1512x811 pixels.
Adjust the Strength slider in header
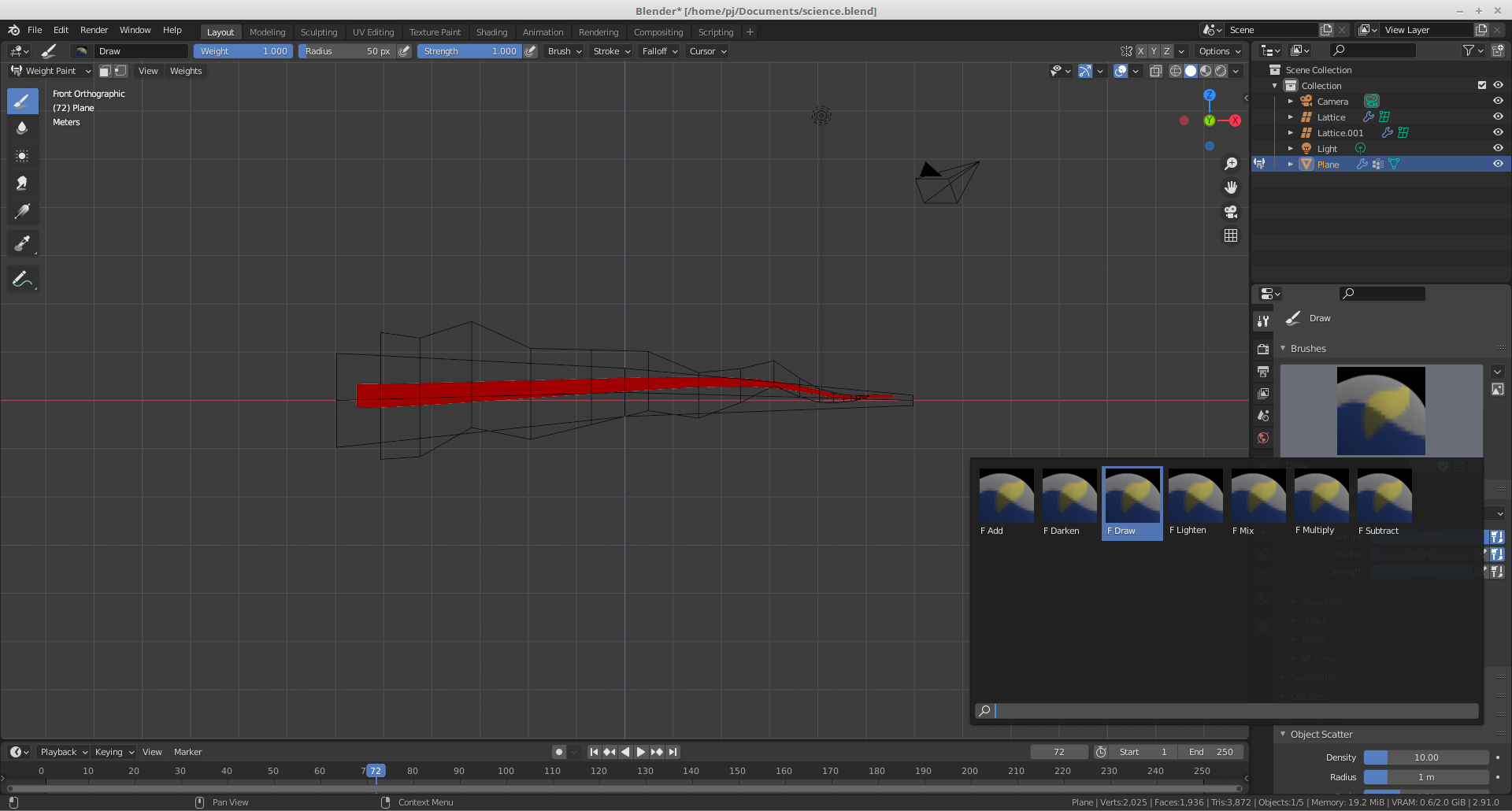coord(469,51)
